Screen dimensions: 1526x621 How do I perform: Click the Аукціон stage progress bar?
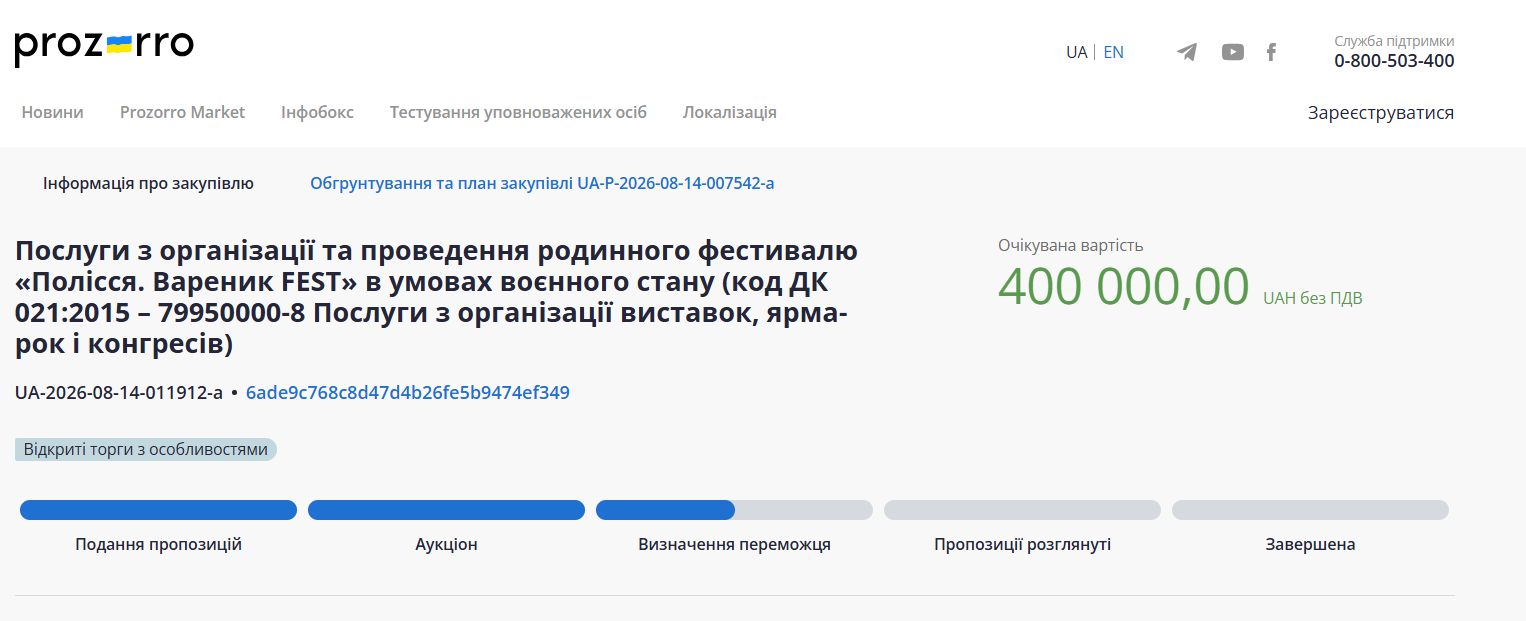[446, 510]
